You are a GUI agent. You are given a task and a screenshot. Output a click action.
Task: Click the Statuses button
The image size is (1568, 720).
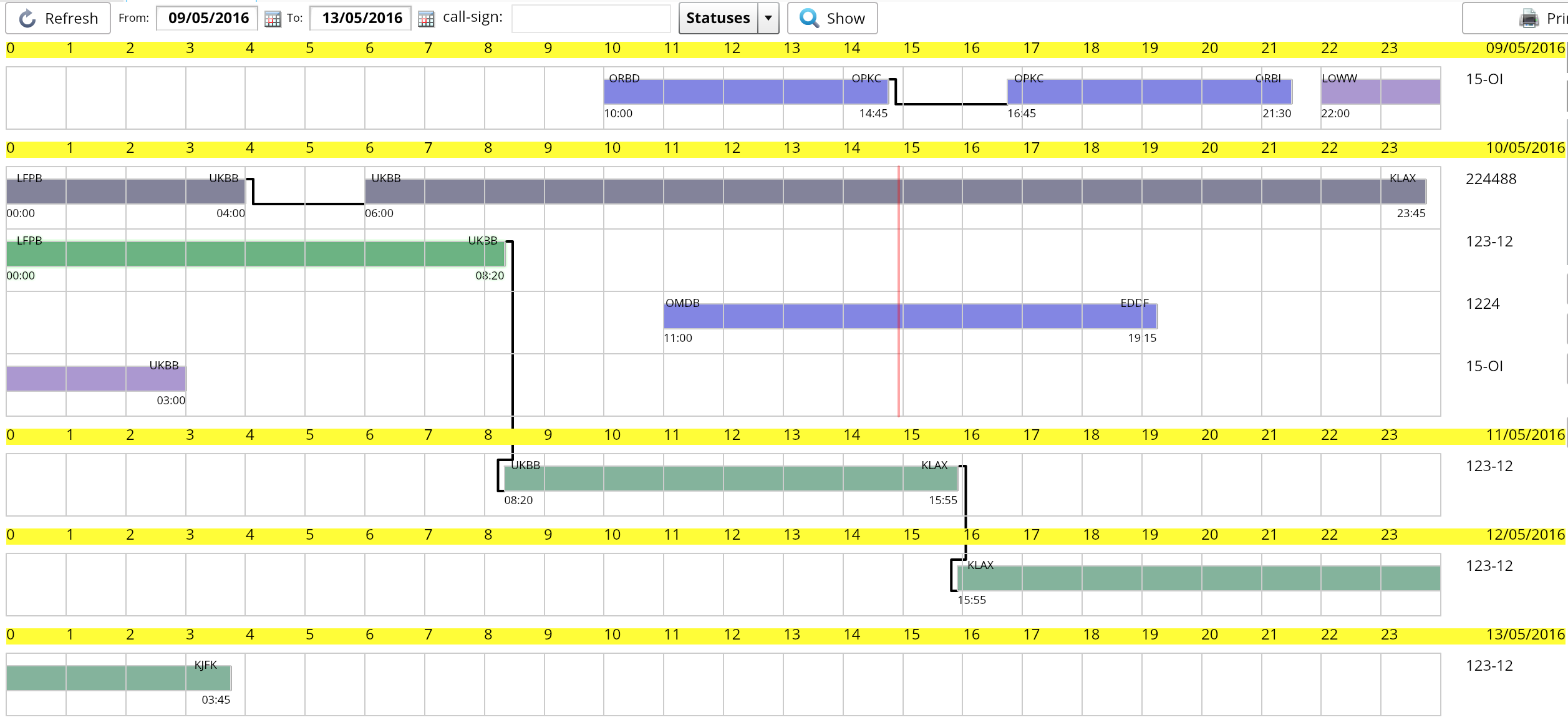(x=718, y=18)
